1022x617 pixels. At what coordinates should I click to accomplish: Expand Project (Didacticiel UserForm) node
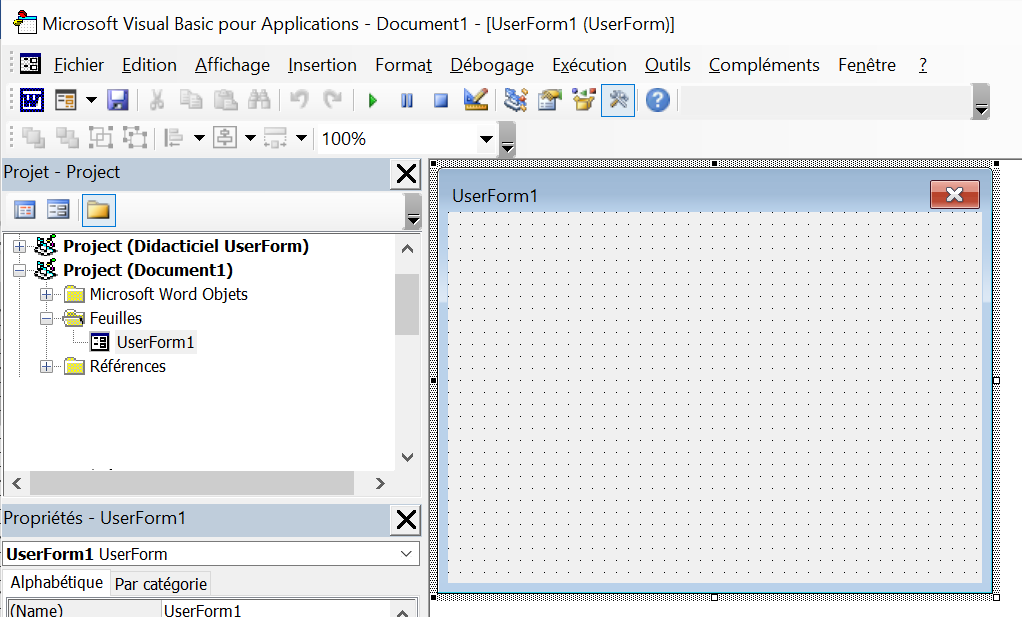click(x=20, y=246)
